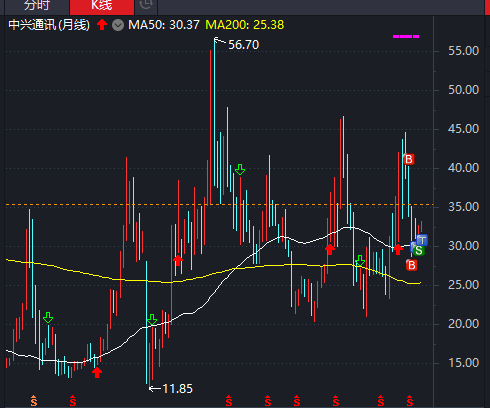Click the upper red B marker near 40.00
This screenshot has height=408, width=490.
pos(409,159)
